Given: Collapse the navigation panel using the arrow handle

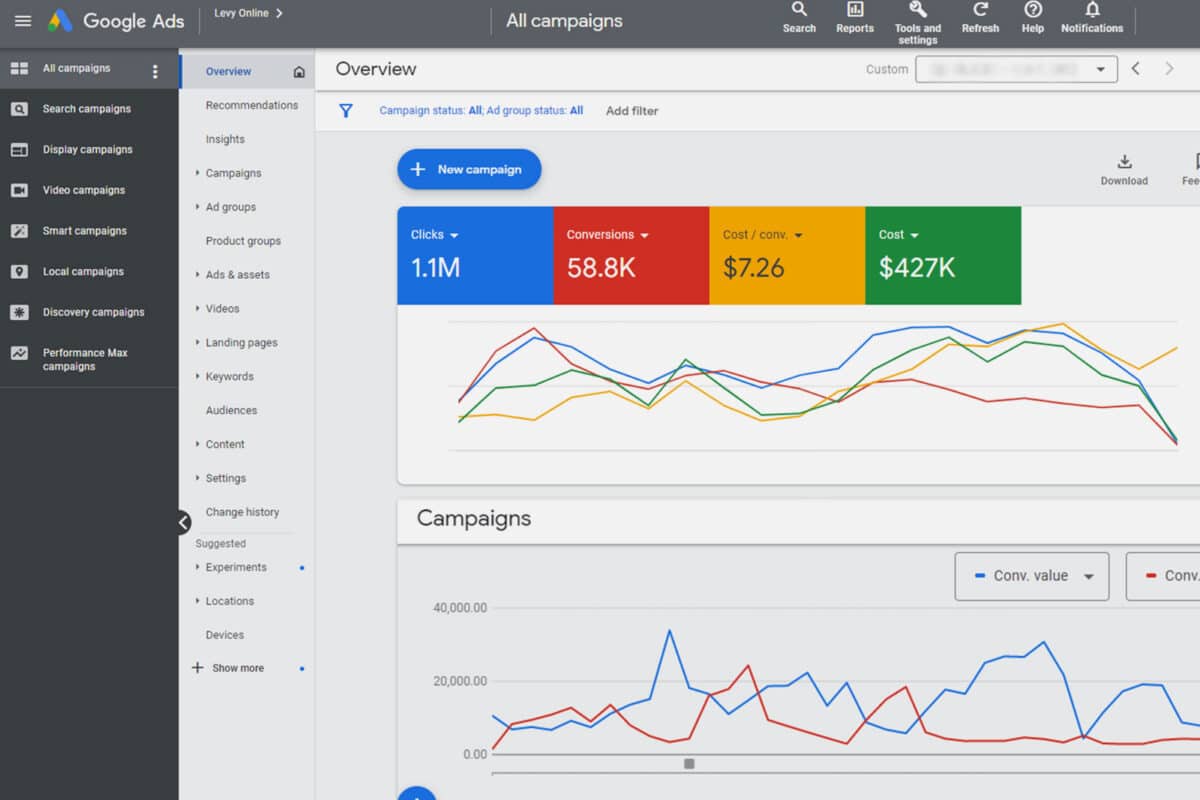Looking at the screenshot, I should 183,522.
